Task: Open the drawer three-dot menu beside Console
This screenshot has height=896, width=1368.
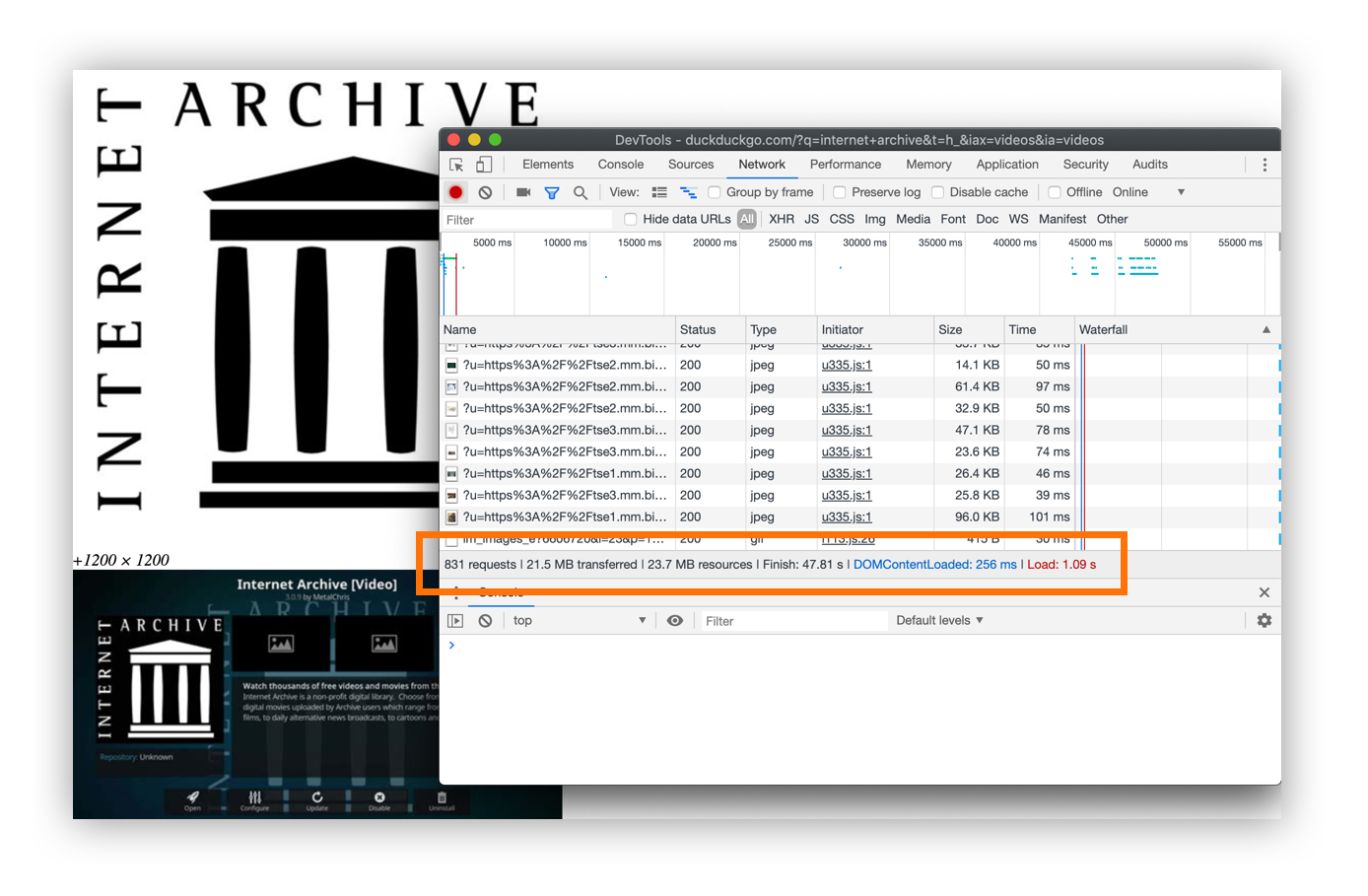Action: (x=455, y=592)
